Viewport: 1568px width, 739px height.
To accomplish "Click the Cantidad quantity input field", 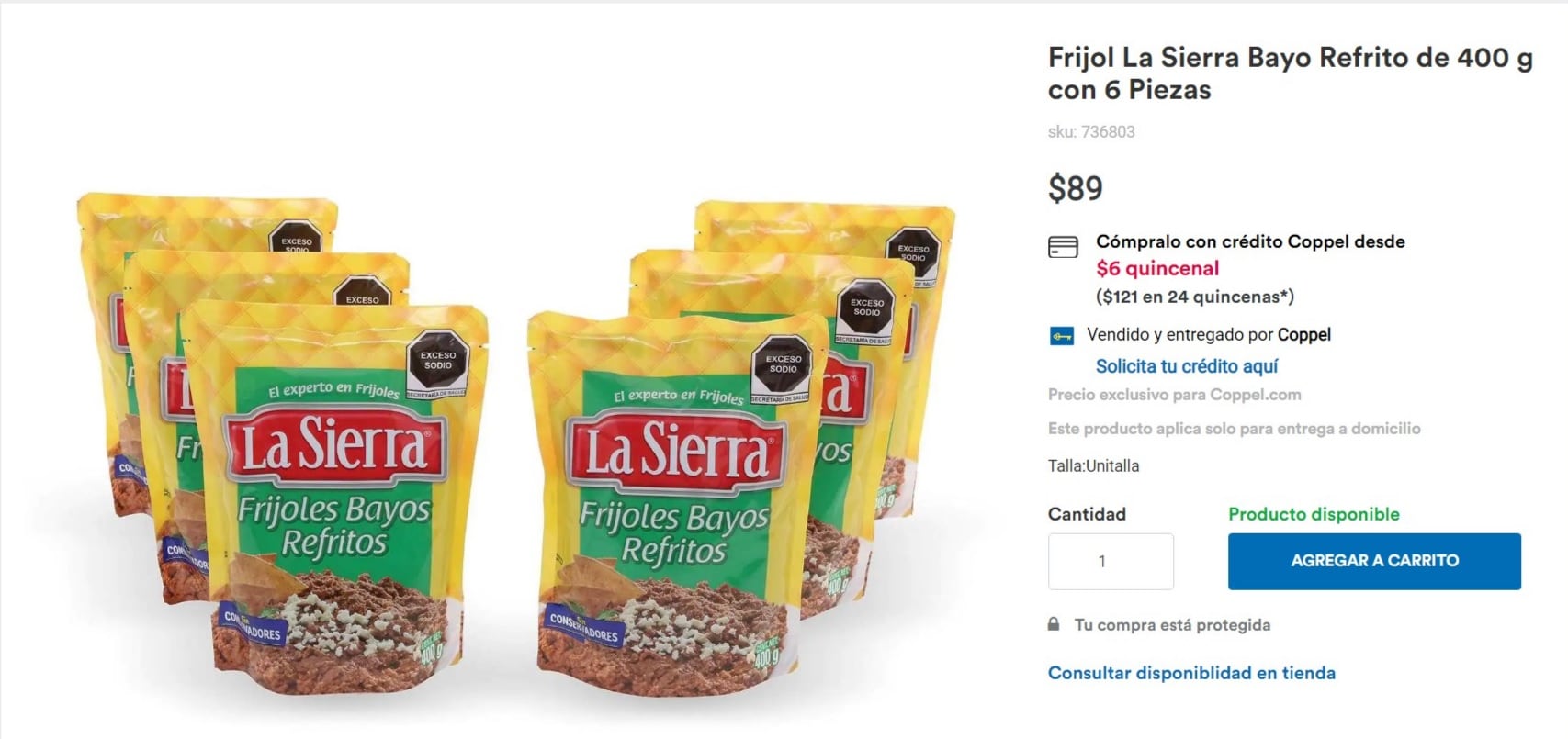I will [1111, 561].
